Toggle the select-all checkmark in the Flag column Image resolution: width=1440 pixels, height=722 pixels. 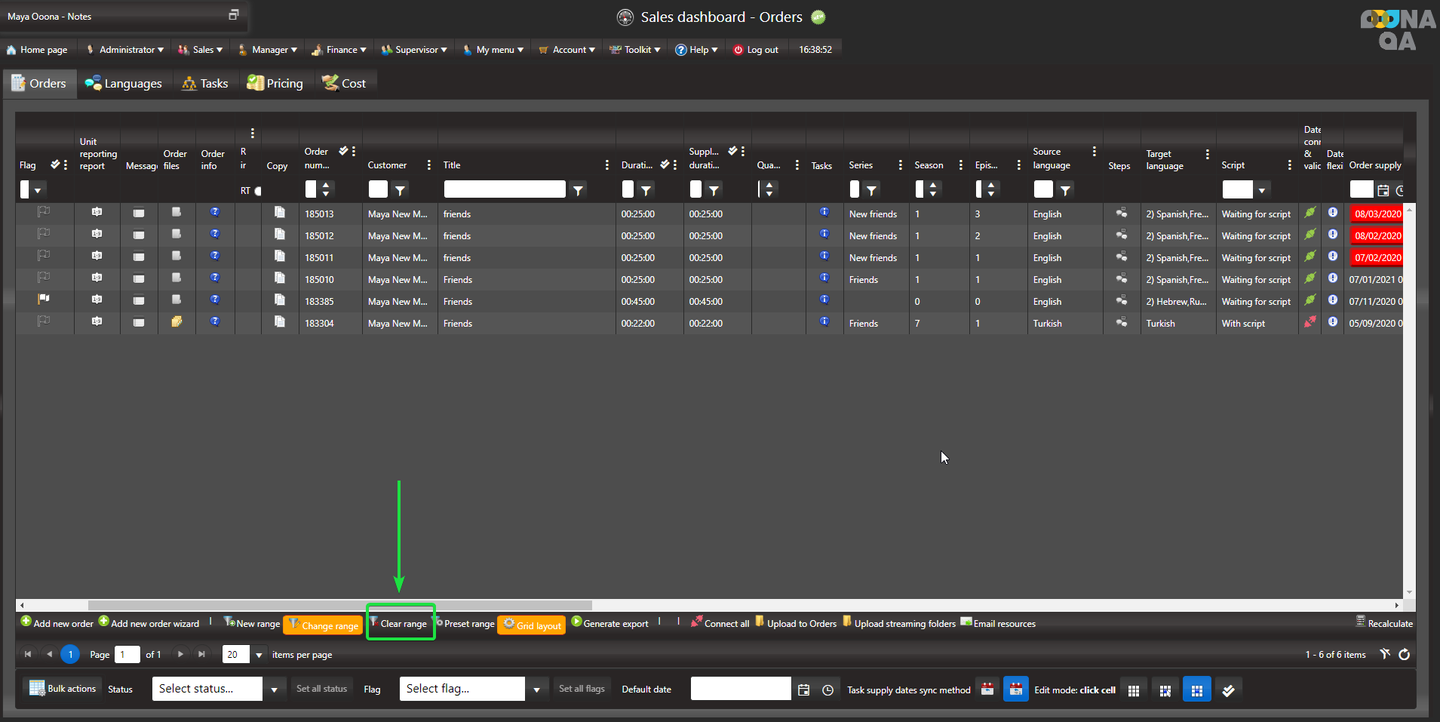(x=55, y=165)
